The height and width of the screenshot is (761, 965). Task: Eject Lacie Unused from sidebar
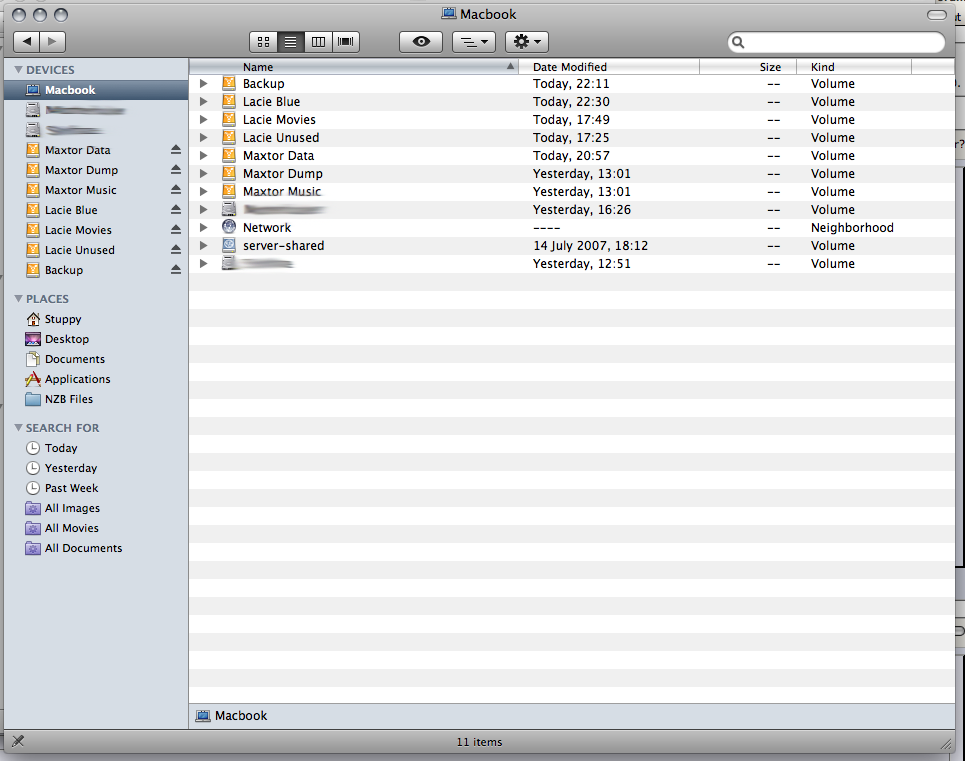tap(176, 250)
